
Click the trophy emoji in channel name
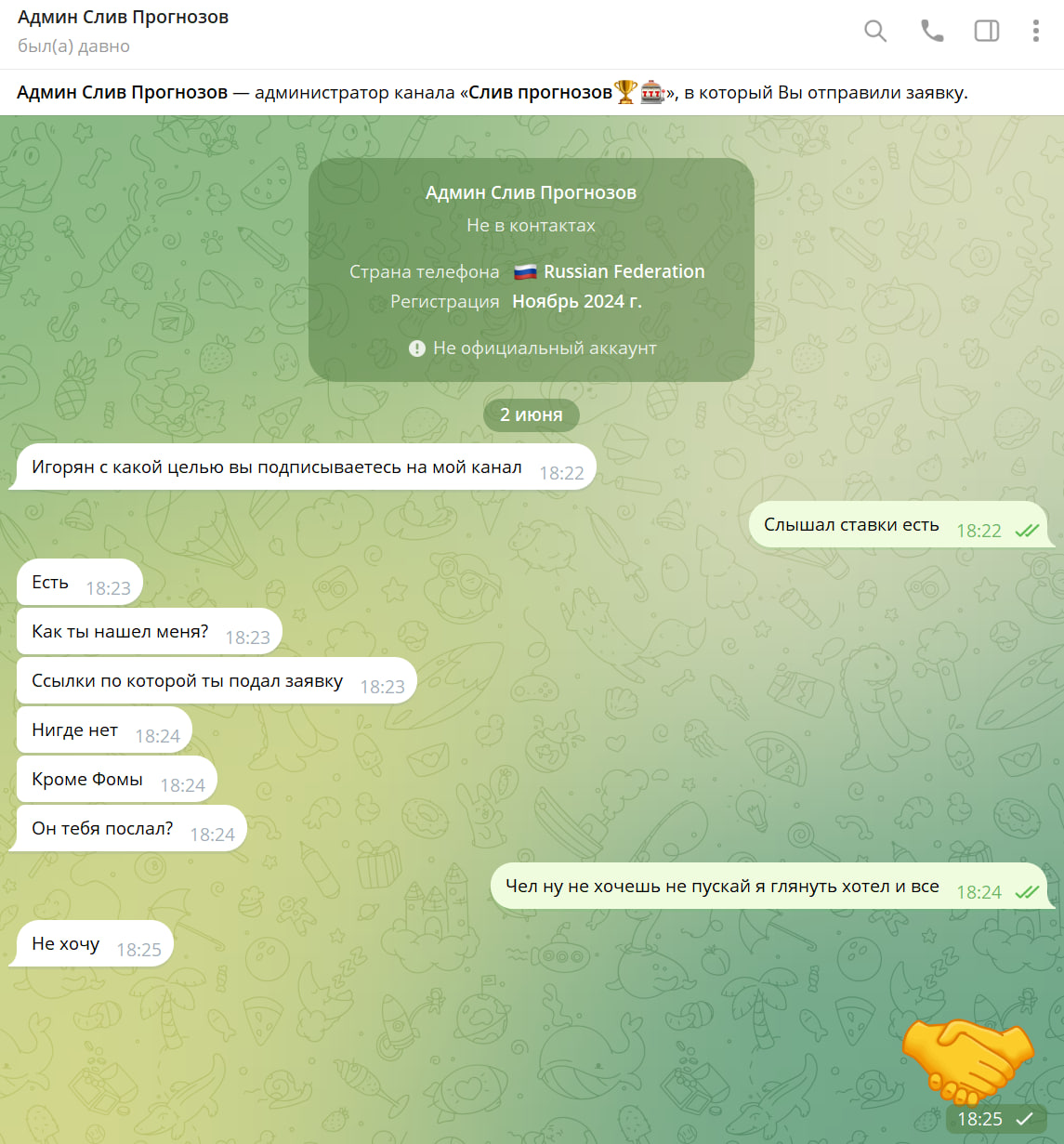(626, 92)
